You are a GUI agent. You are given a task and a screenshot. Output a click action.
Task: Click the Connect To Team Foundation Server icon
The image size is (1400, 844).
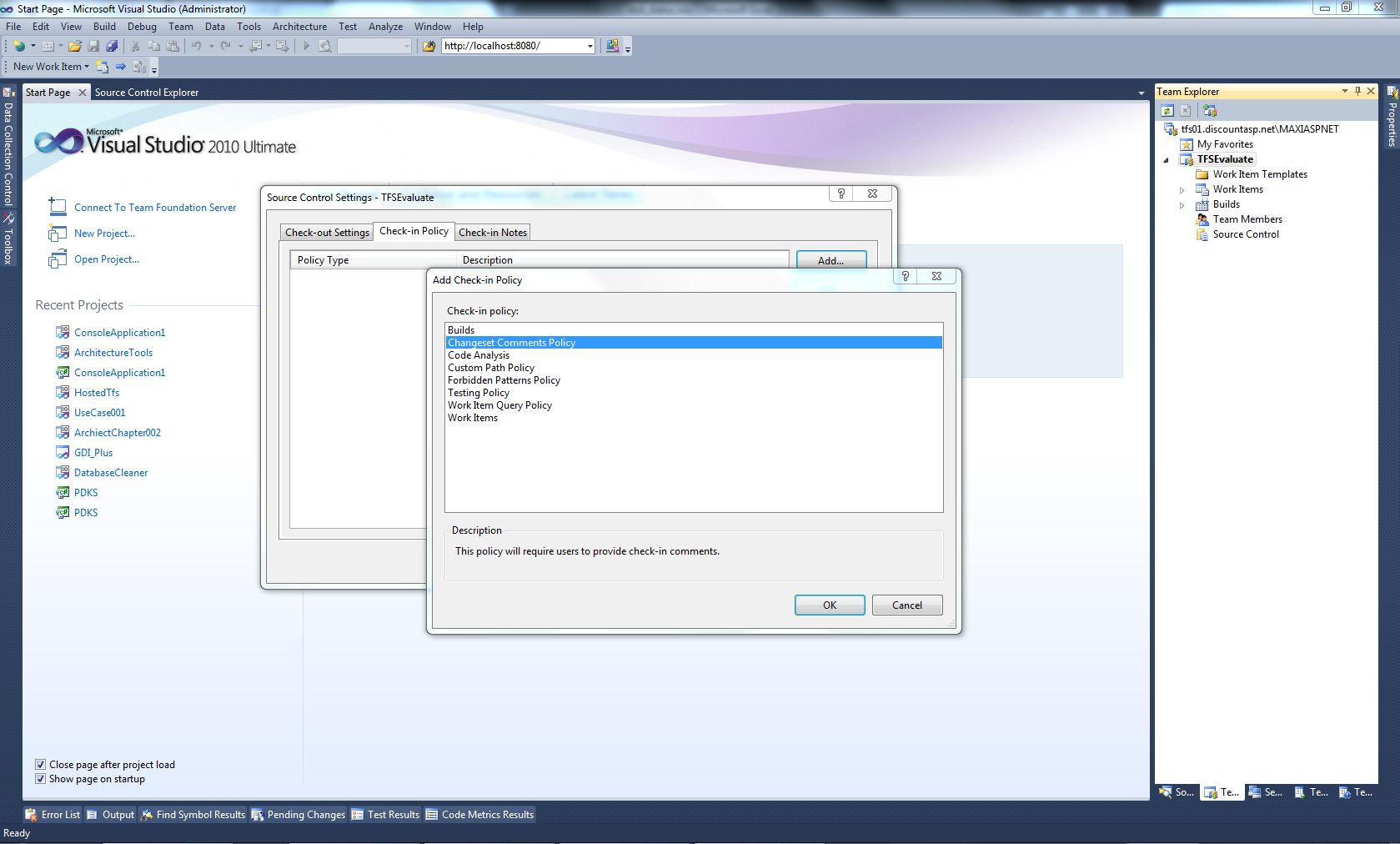pyautogui.click(x=58, y=206)
